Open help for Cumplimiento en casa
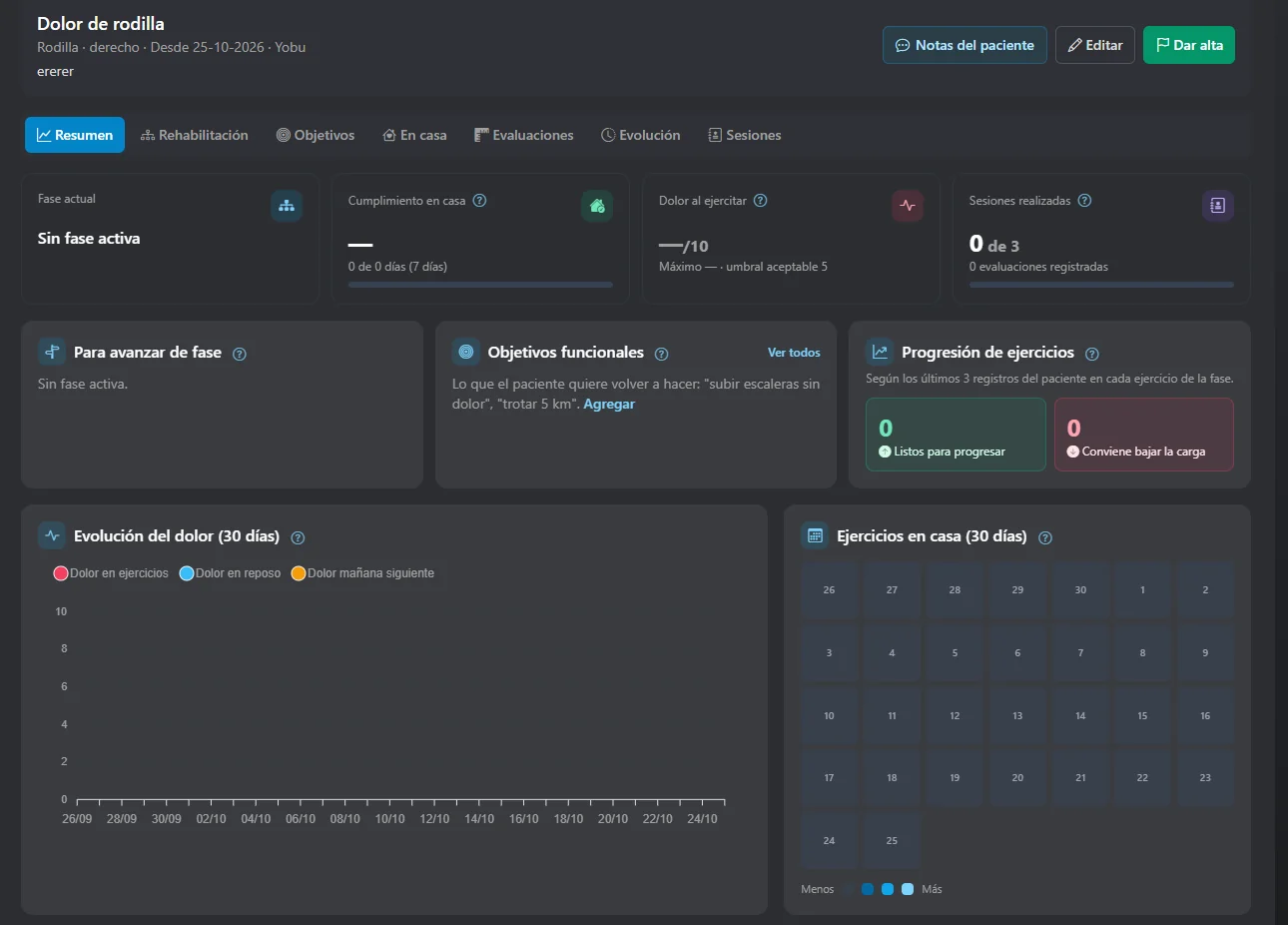Image resolution: width=1288 pixels, height=925 pixels. coord(479,201)
